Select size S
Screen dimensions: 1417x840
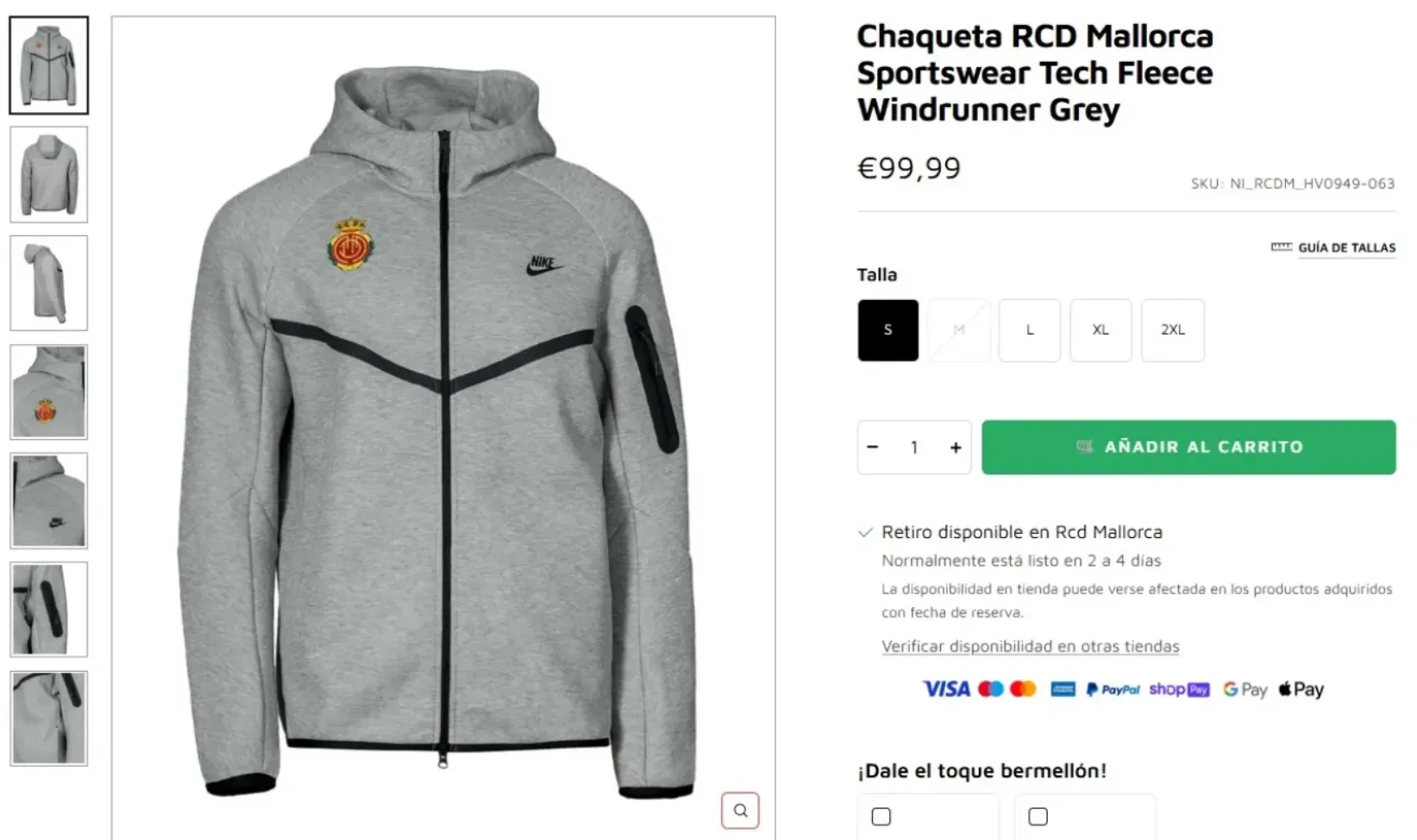coord(887,330)
